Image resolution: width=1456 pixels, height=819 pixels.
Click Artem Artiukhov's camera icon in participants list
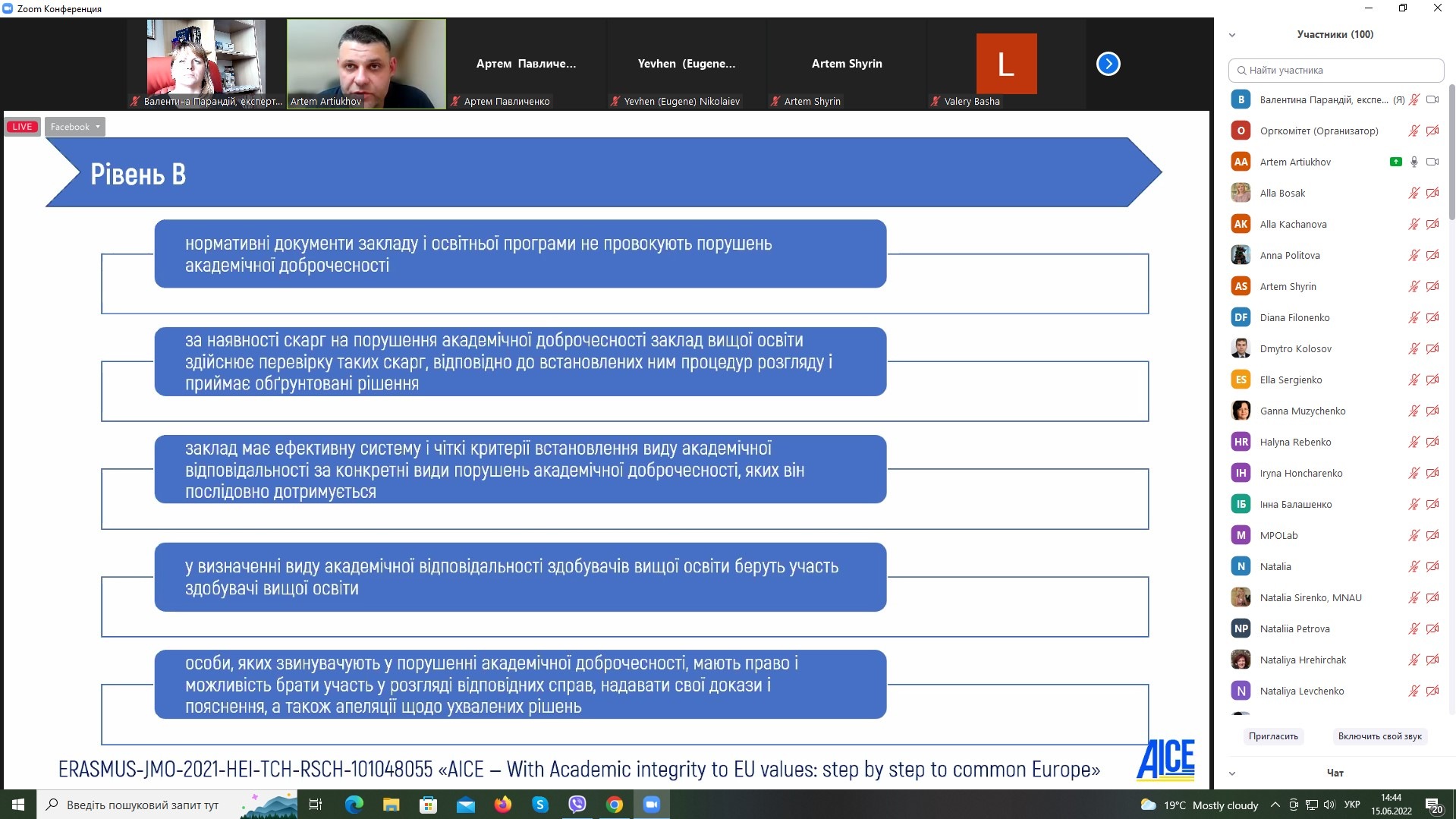click(x=1432, y=162)
